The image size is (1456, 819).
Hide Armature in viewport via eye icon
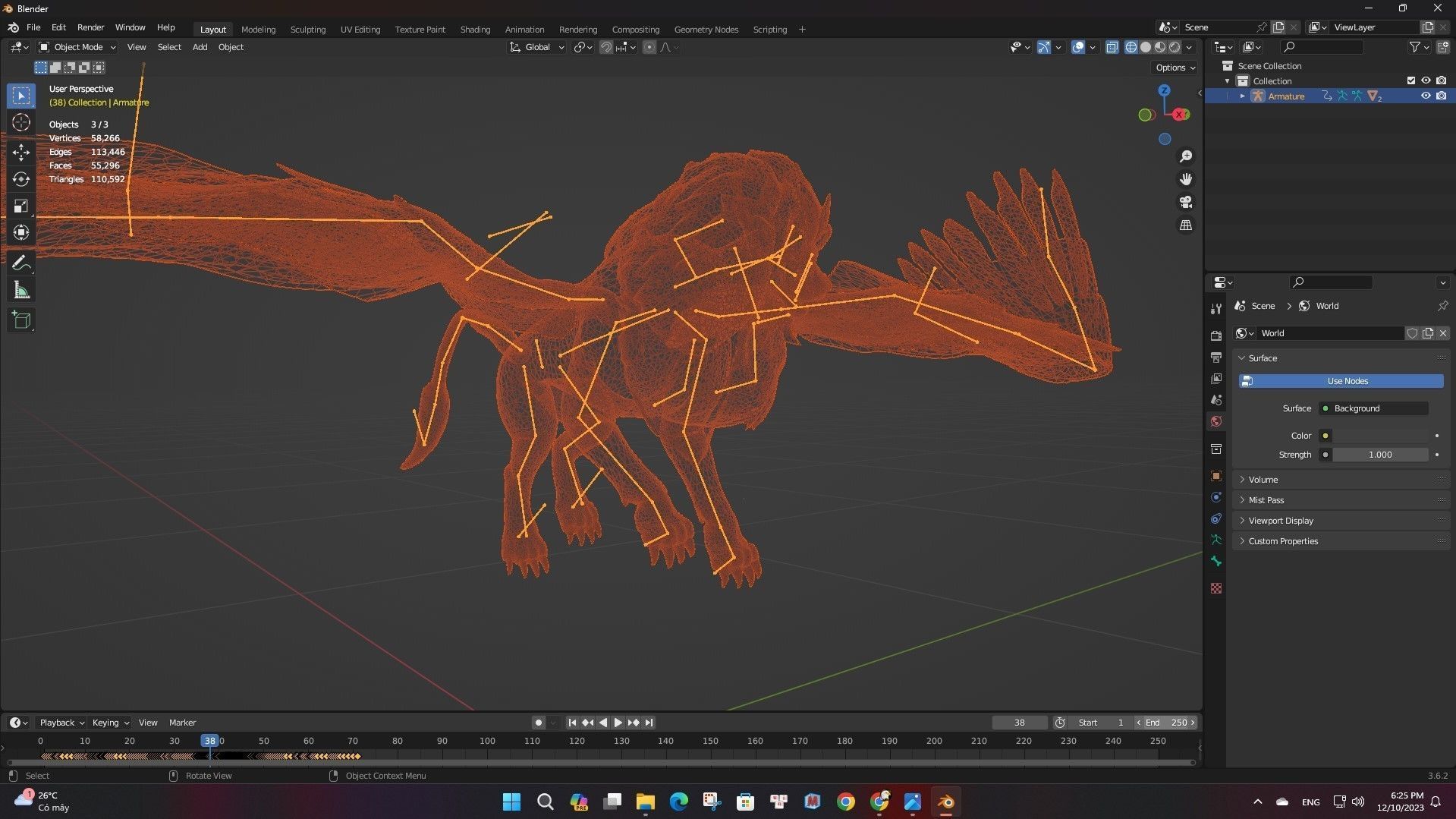pos(1426,96)
